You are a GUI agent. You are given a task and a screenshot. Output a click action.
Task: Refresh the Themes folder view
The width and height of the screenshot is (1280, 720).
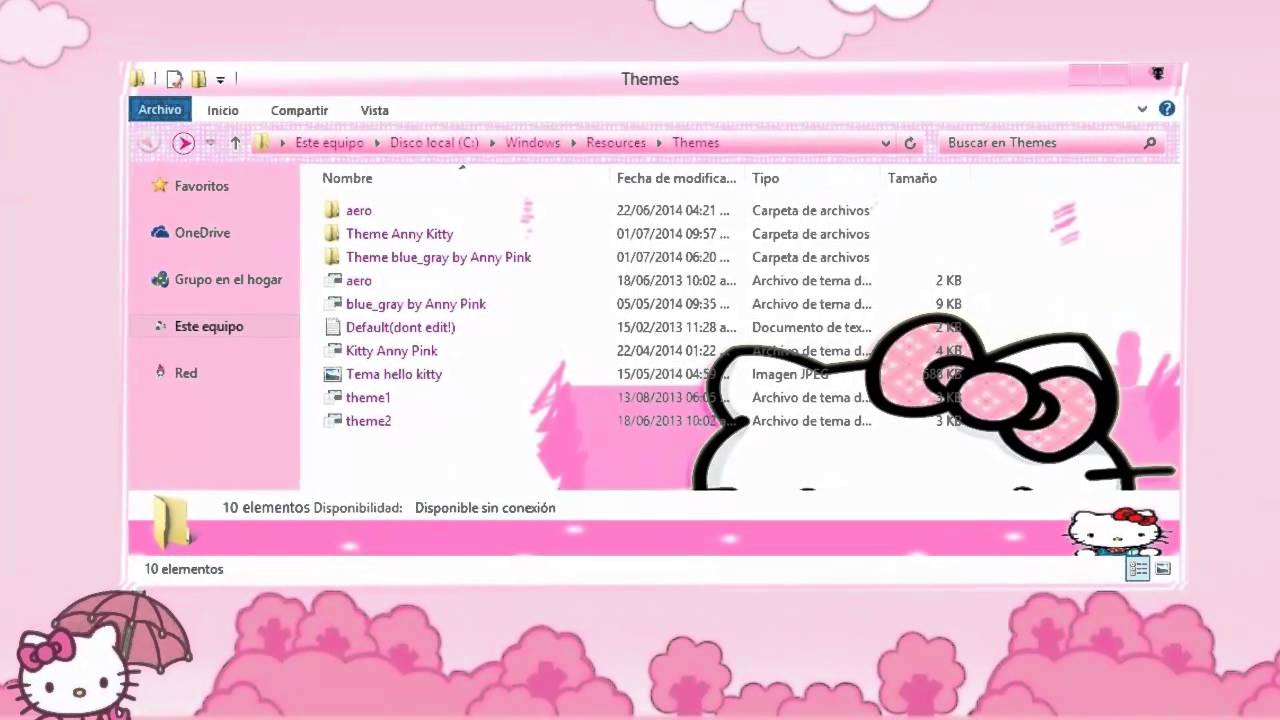910,143
